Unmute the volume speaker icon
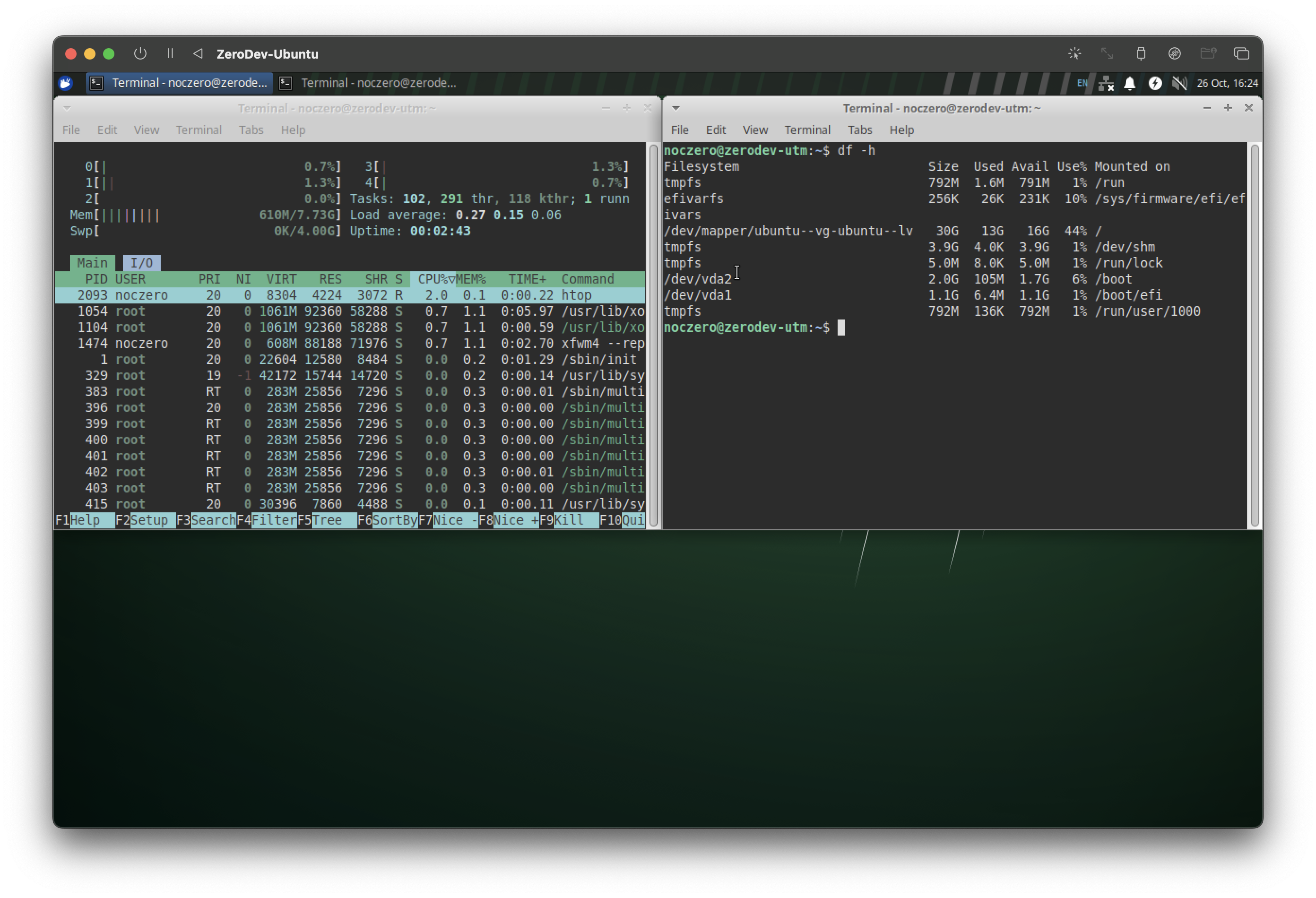 1179,83
